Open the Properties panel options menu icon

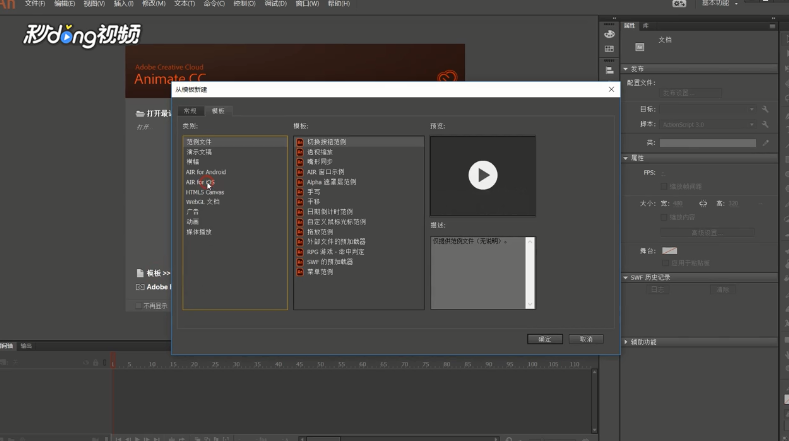(x=772, y=26)
